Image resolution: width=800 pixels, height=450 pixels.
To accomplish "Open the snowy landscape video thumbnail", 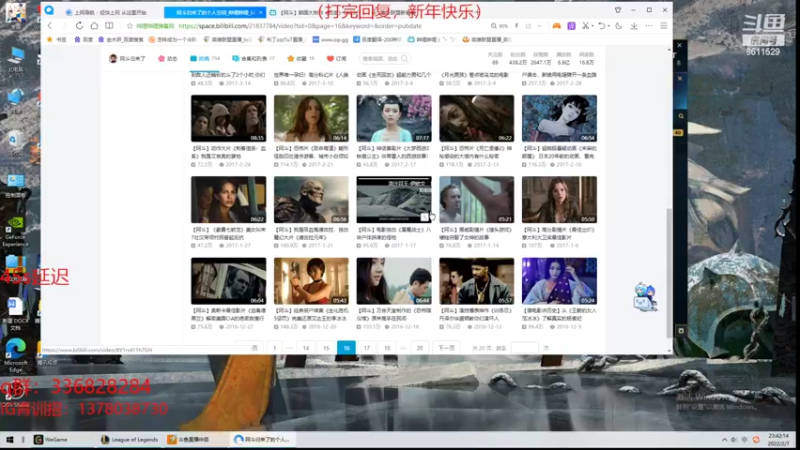I will [x=394, y=199].
